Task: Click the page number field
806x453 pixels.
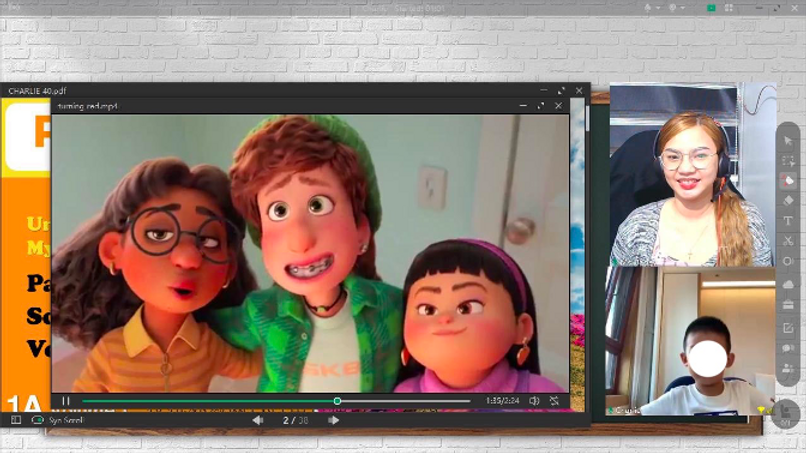Action: 286,421
